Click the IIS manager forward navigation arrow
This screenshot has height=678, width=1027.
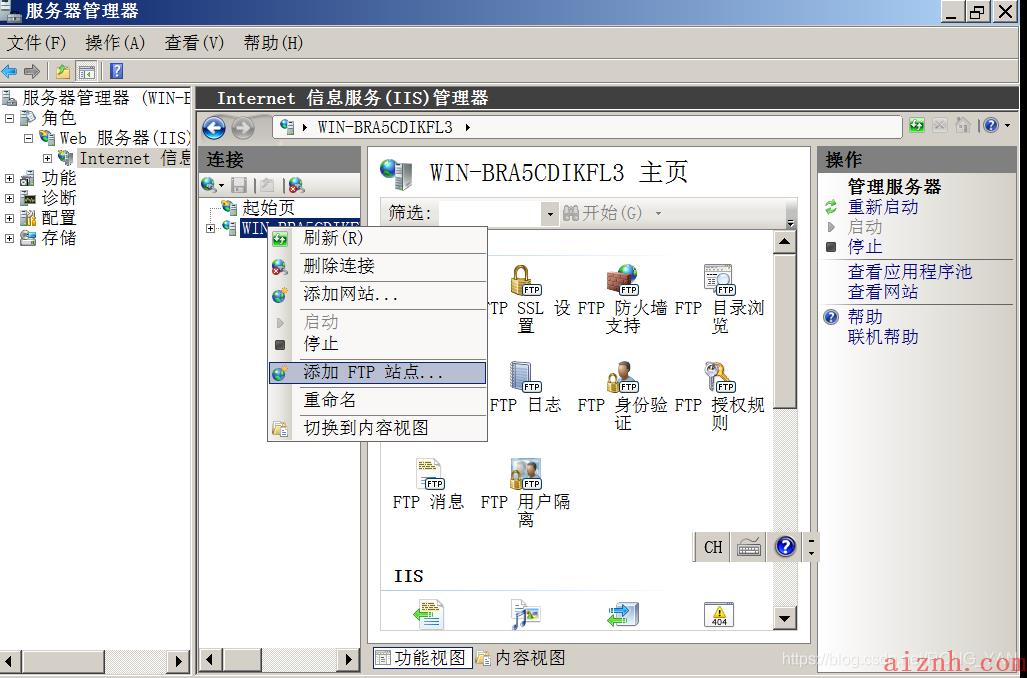click(243, 128)
